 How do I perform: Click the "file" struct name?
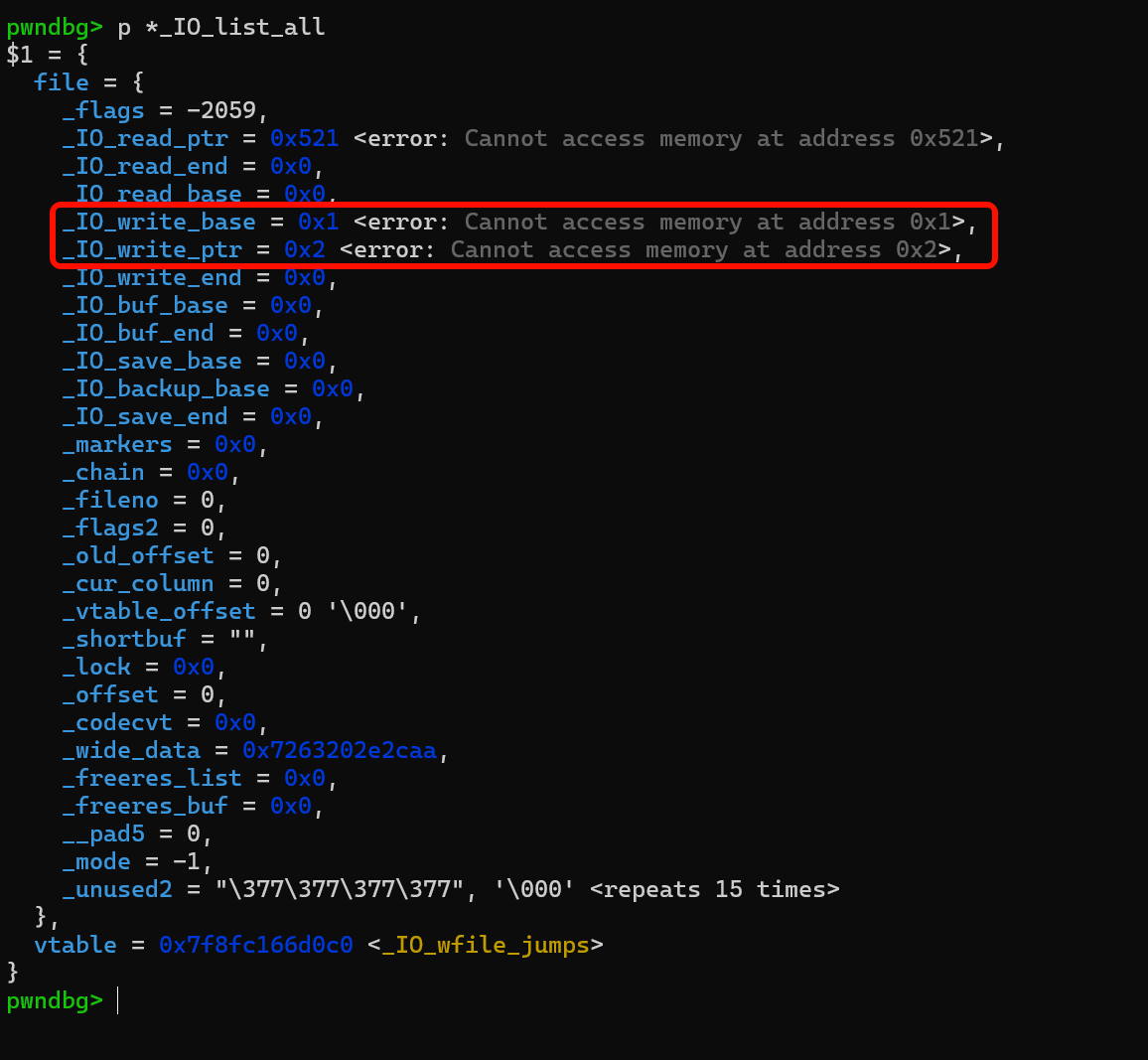click(x=62, y=82)
